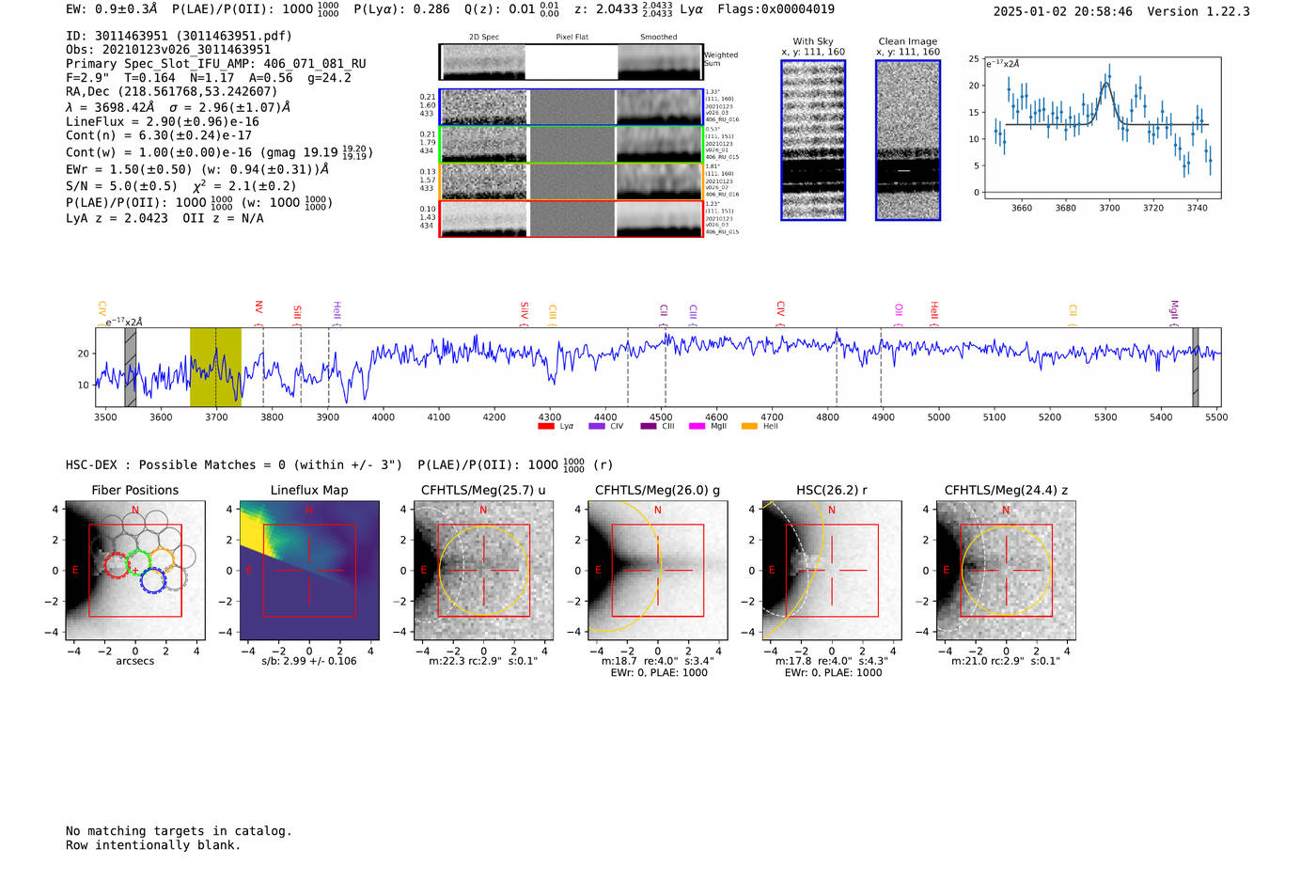Click the 'Smoothed' column header
This screenshot has width=1316, height=896.
click(659, 37)
